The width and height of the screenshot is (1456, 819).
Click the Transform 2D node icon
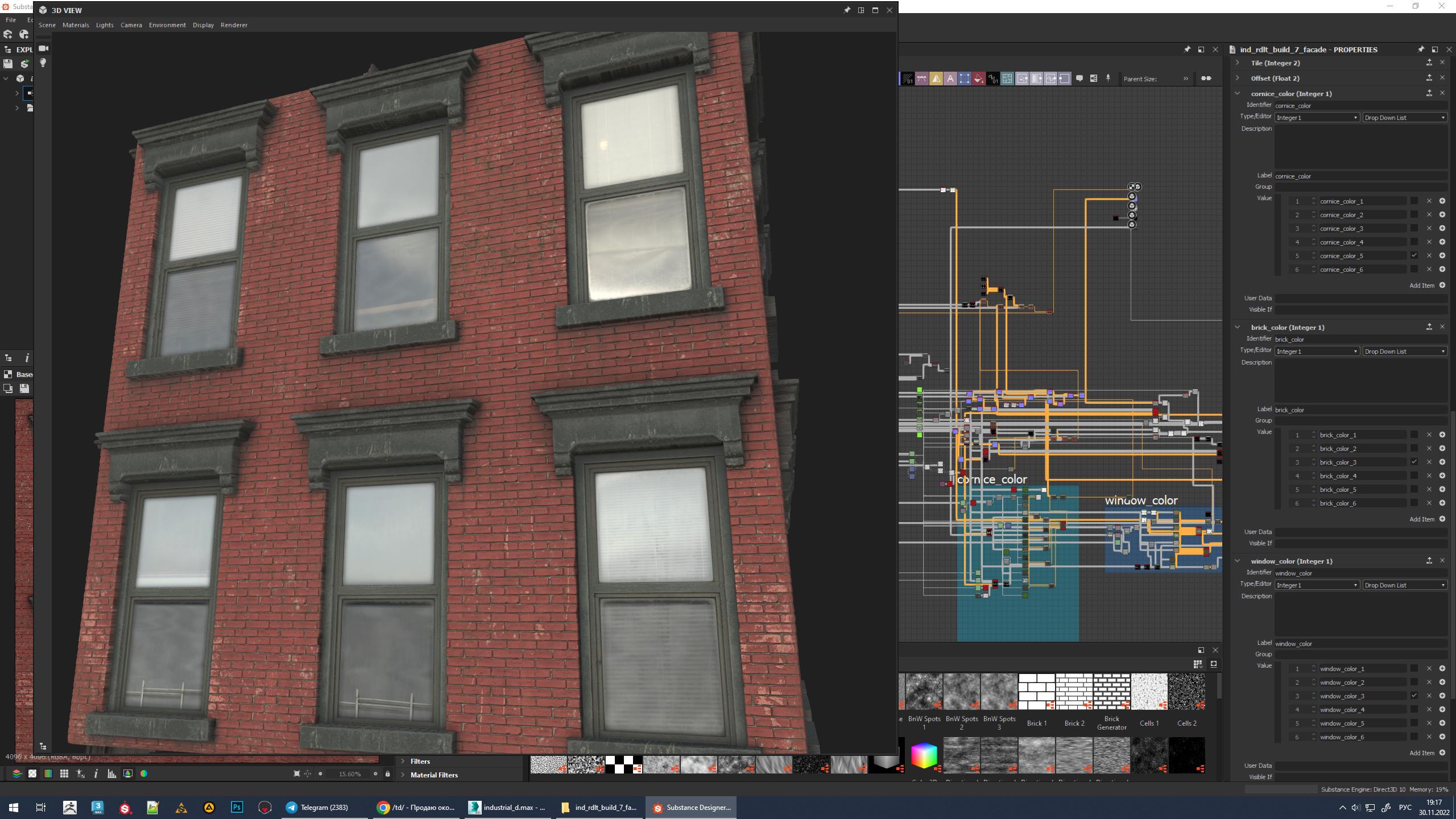click(965, 78)
